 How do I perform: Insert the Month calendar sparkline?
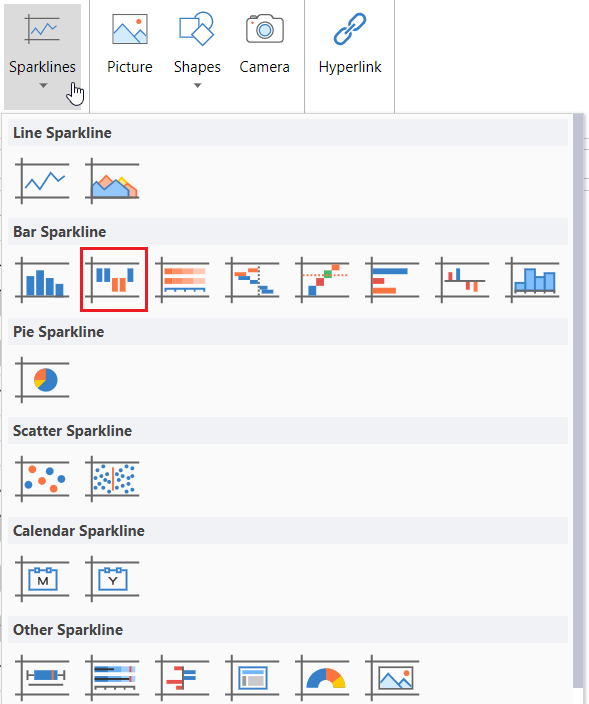pos(42,579)
